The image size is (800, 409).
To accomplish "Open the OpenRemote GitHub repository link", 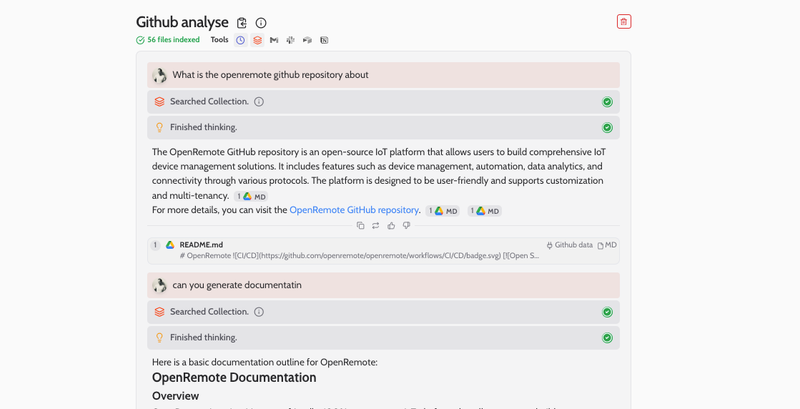I will [354, 210].
